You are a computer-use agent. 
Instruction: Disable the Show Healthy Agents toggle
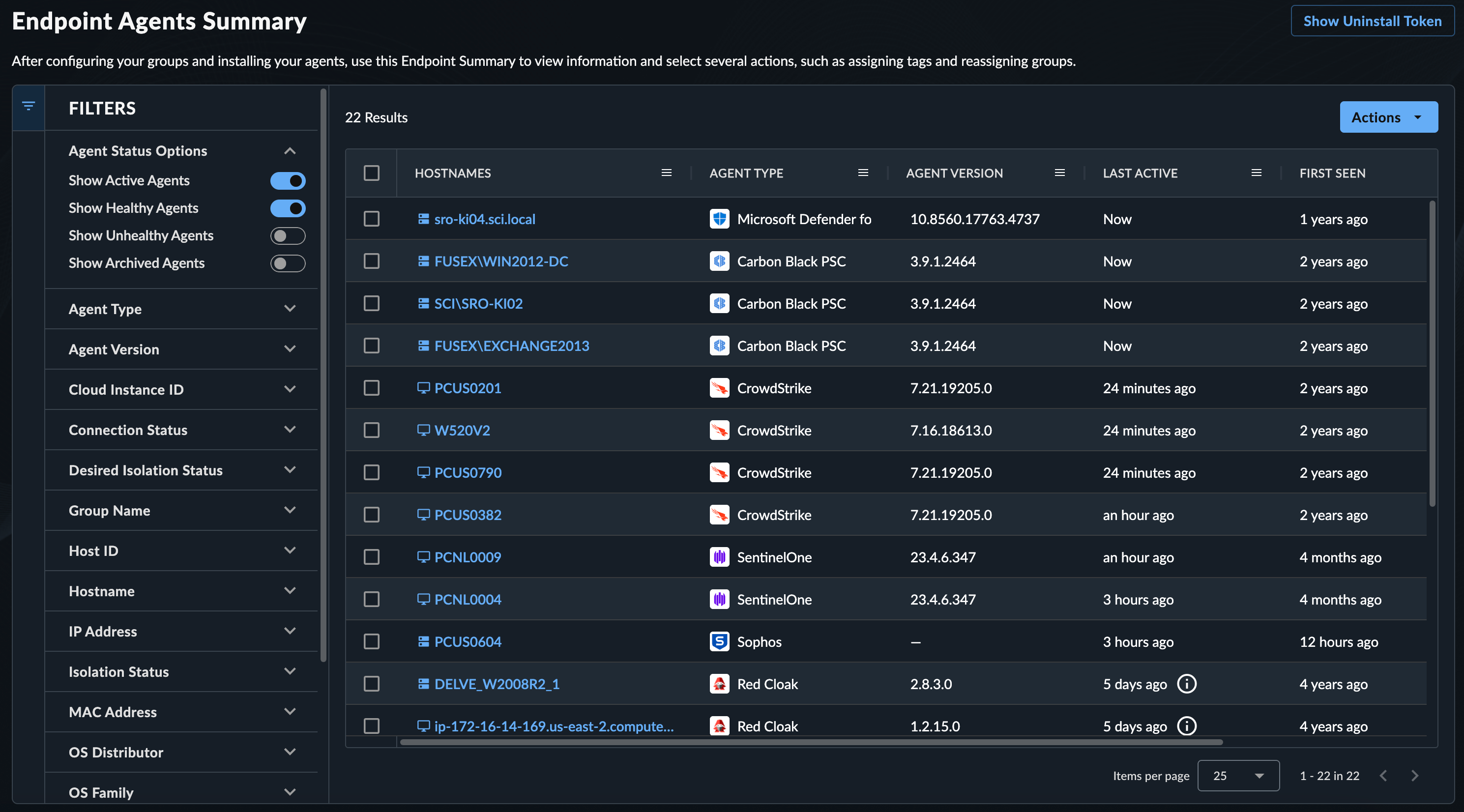pos(288,208)
